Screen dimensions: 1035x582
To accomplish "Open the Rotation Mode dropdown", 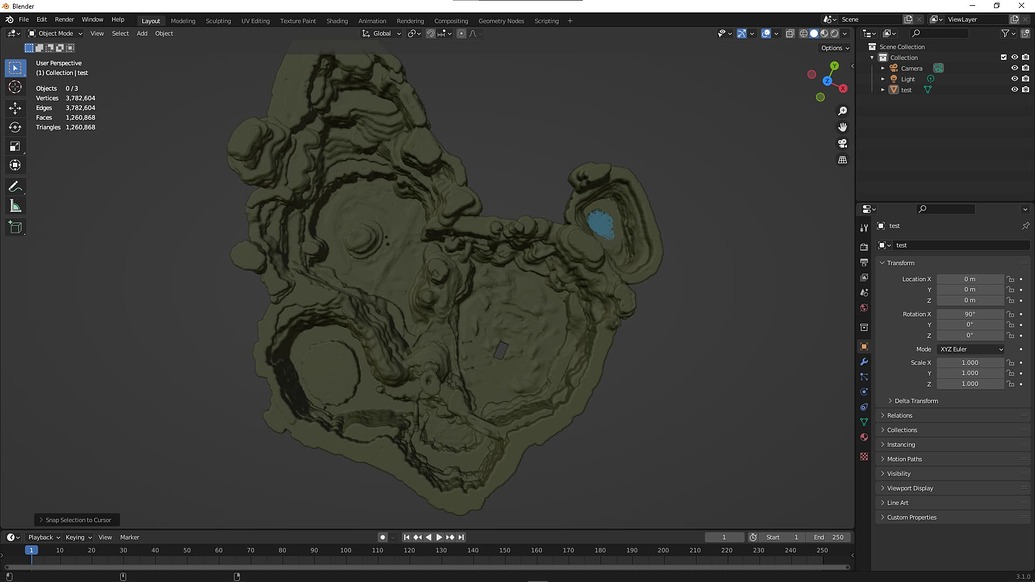I will (x=968, y=348).
